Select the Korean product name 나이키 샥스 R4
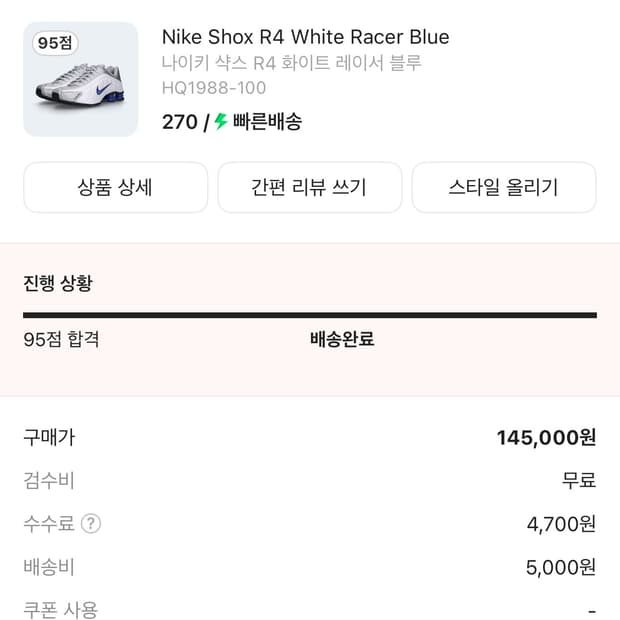The image size is (620, 620). pos(291,63)
